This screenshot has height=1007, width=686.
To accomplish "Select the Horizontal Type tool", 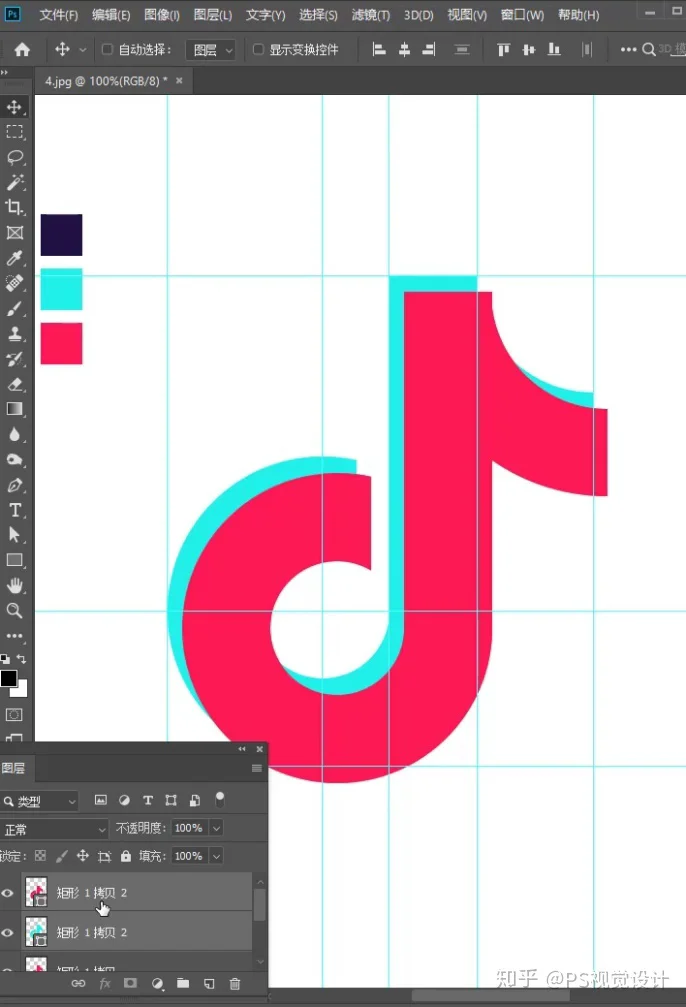I will point(14,510).
